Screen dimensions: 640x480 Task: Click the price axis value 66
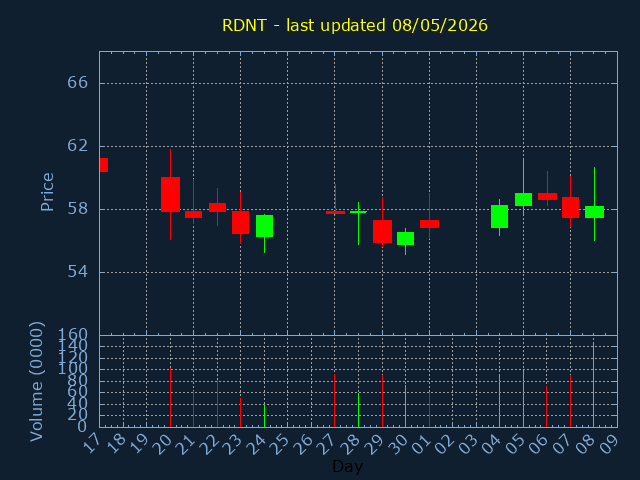[x=78, y=83]
